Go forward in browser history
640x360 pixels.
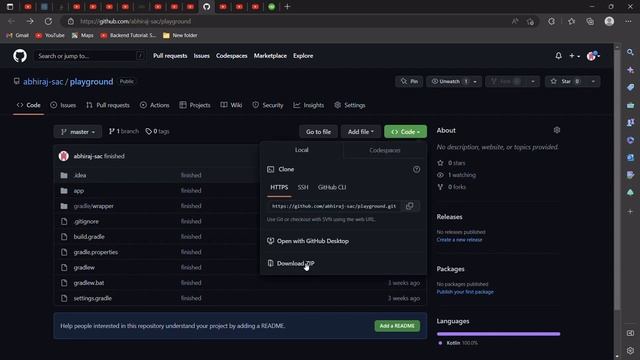30,21
